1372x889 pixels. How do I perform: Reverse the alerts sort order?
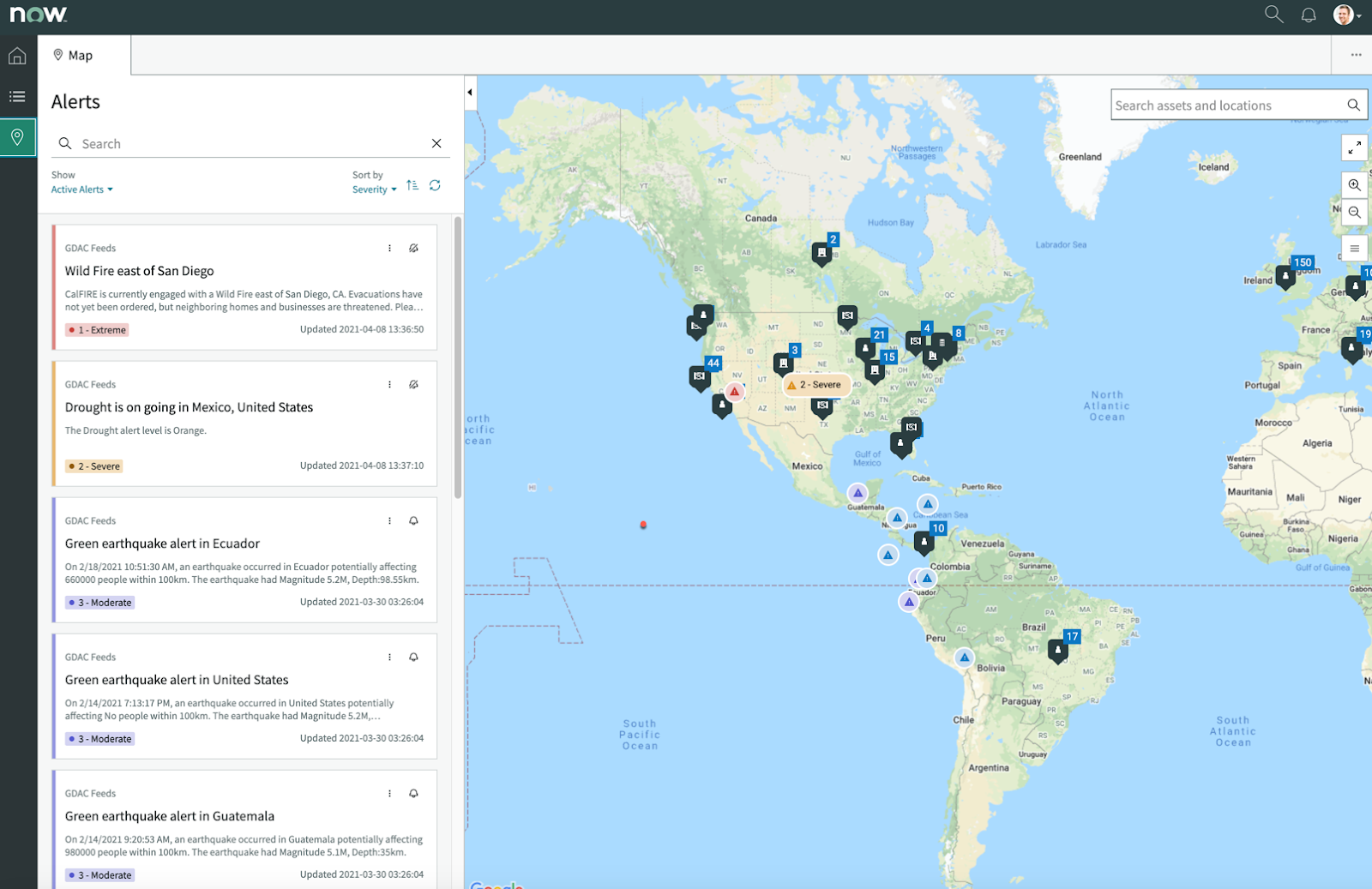coord(412,185)
